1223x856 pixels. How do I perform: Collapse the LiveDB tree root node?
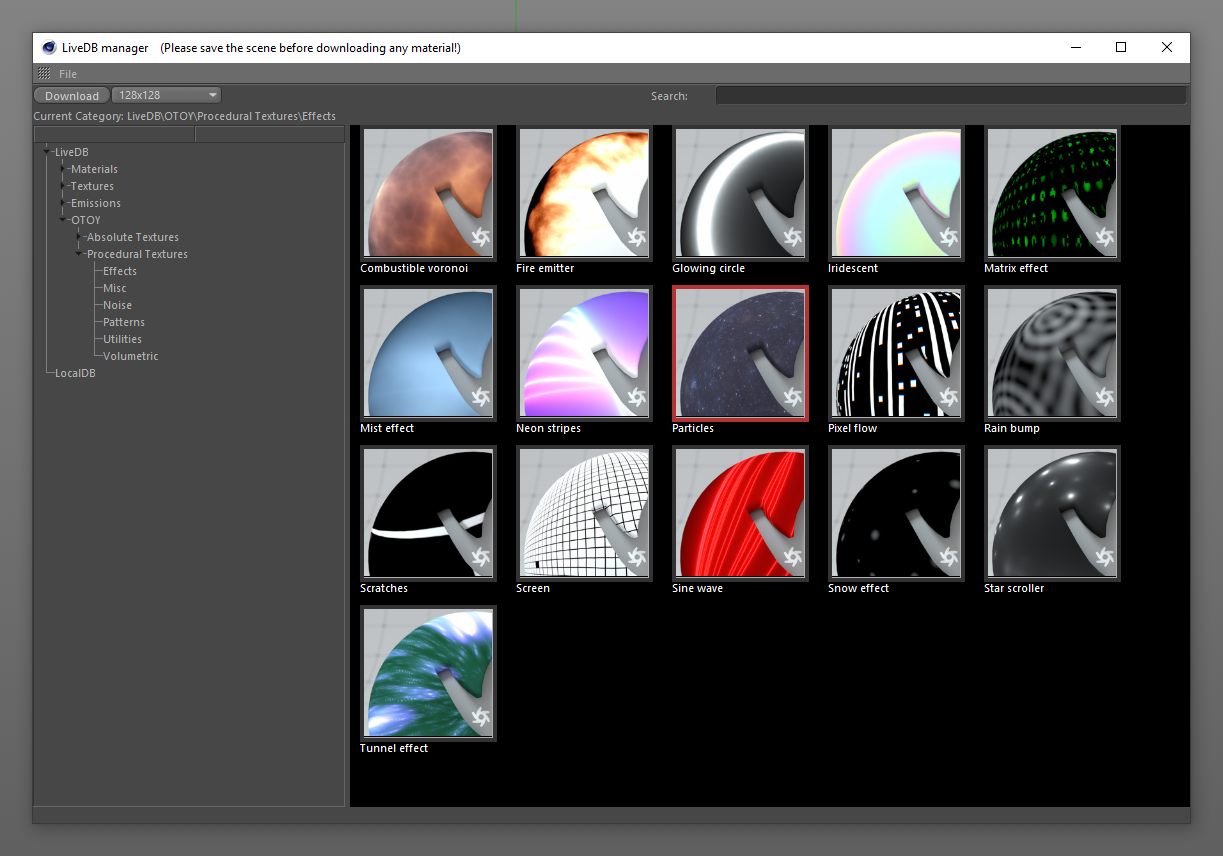click(x=48, y=152)
